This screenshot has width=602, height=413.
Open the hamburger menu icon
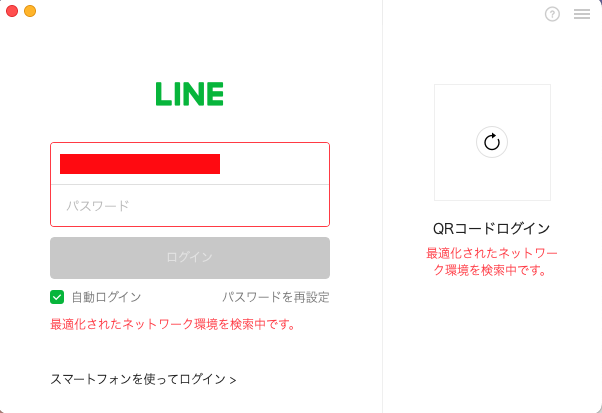click(581, 14)
